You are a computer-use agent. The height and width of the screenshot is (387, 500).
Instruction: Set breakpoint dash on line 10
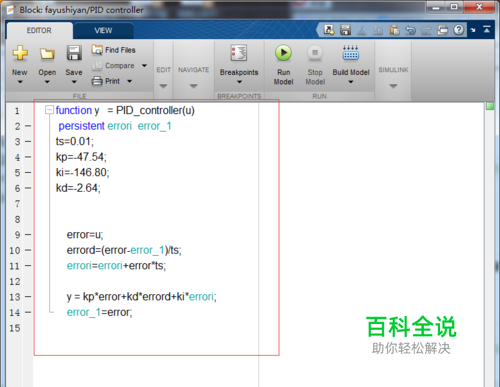click(28, 250)
